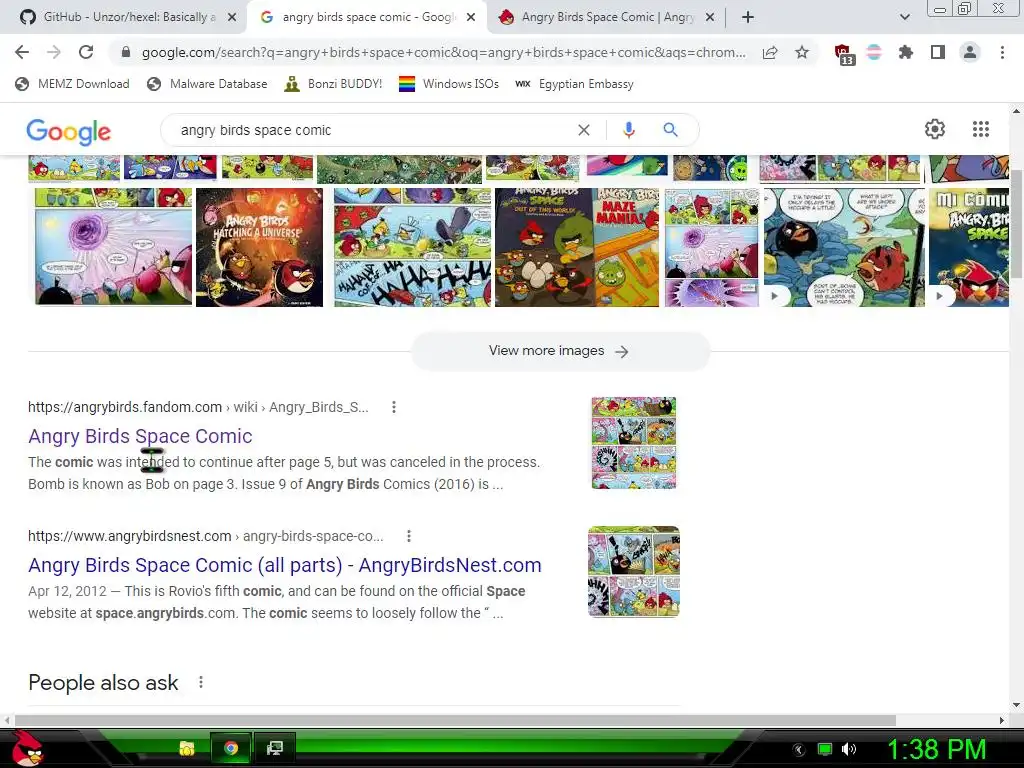The image size is (1024, 768).
Task: Open options for the angrybirdsnest result
Action: 409,536
